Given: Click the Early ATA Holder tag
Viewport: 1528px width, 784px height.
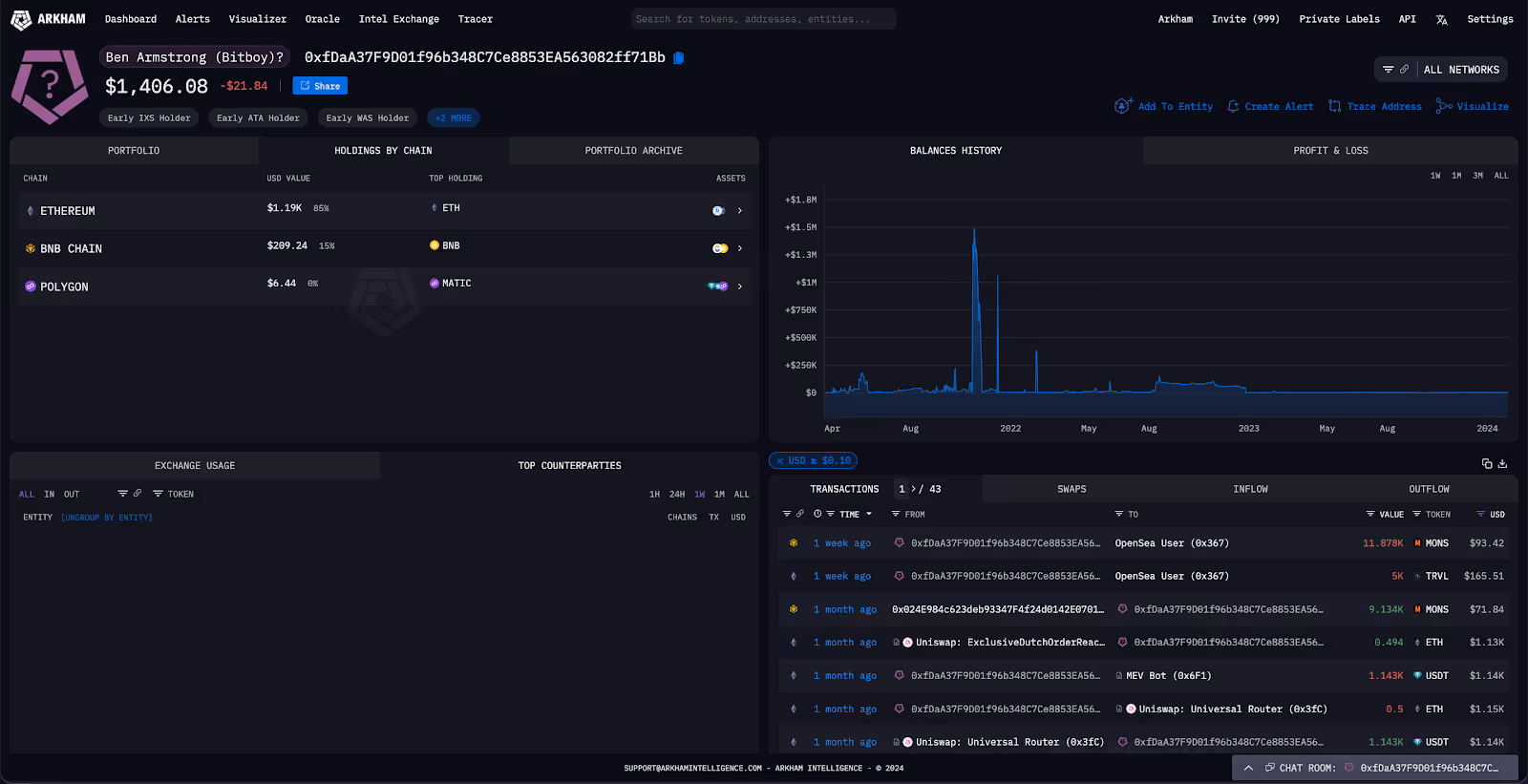Looking at the screenshot, I should pos(258,118).
